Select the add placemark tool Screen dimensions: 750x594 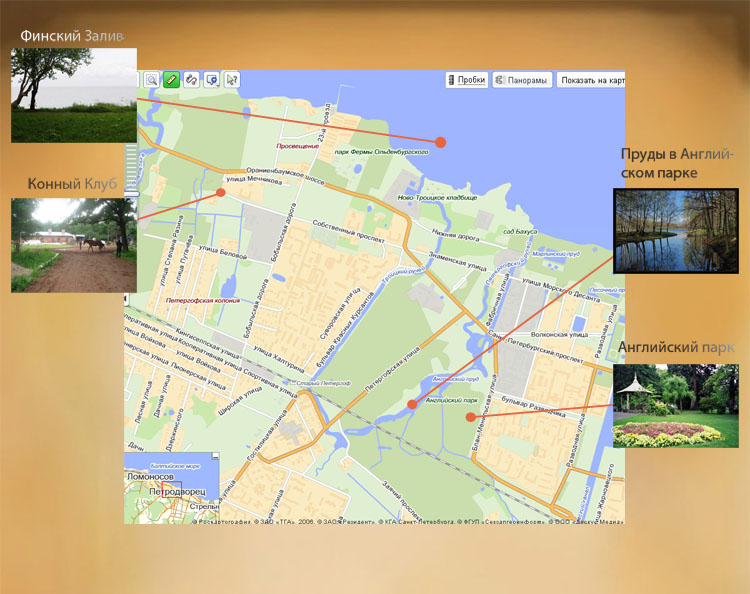point(211,79)
